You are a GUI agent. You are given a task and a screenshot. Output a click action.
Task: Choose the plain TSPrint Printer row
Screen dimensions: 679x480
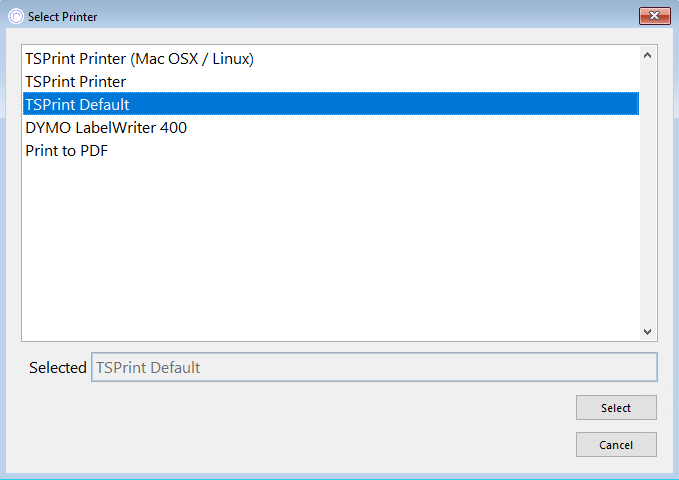point(331,81)
